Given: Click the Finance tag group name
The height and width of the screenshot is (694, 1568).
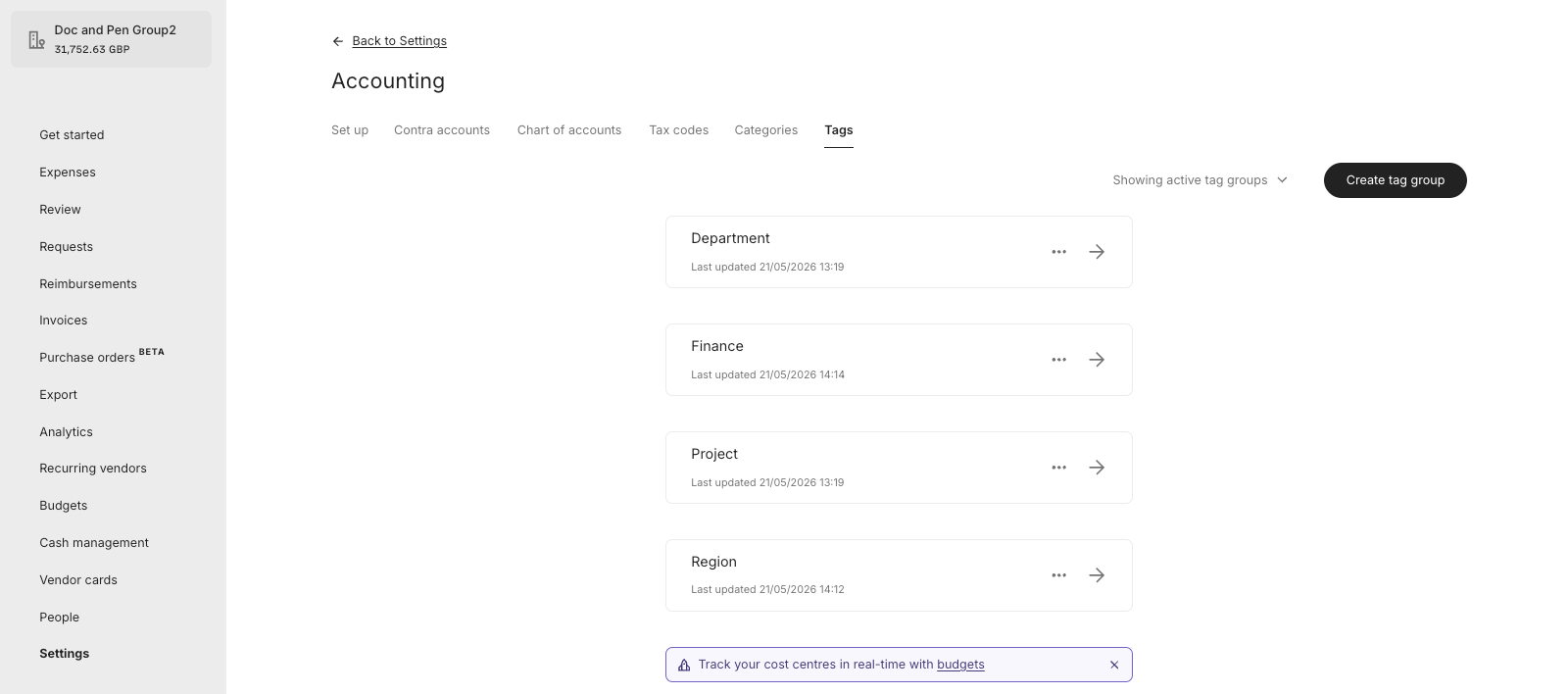Looking at the screenshot, I should click(x=717, y=346).
